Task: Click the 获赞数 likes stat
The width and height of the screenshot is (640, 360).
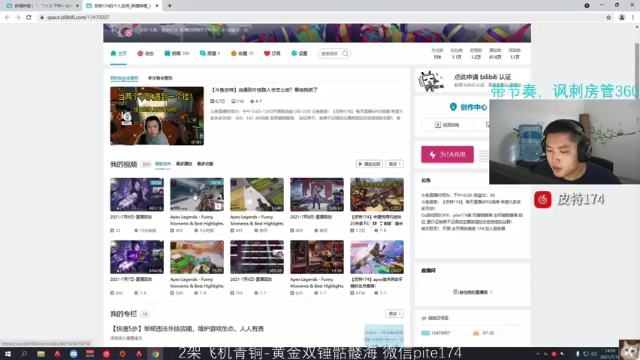Action: coord(476,53)
